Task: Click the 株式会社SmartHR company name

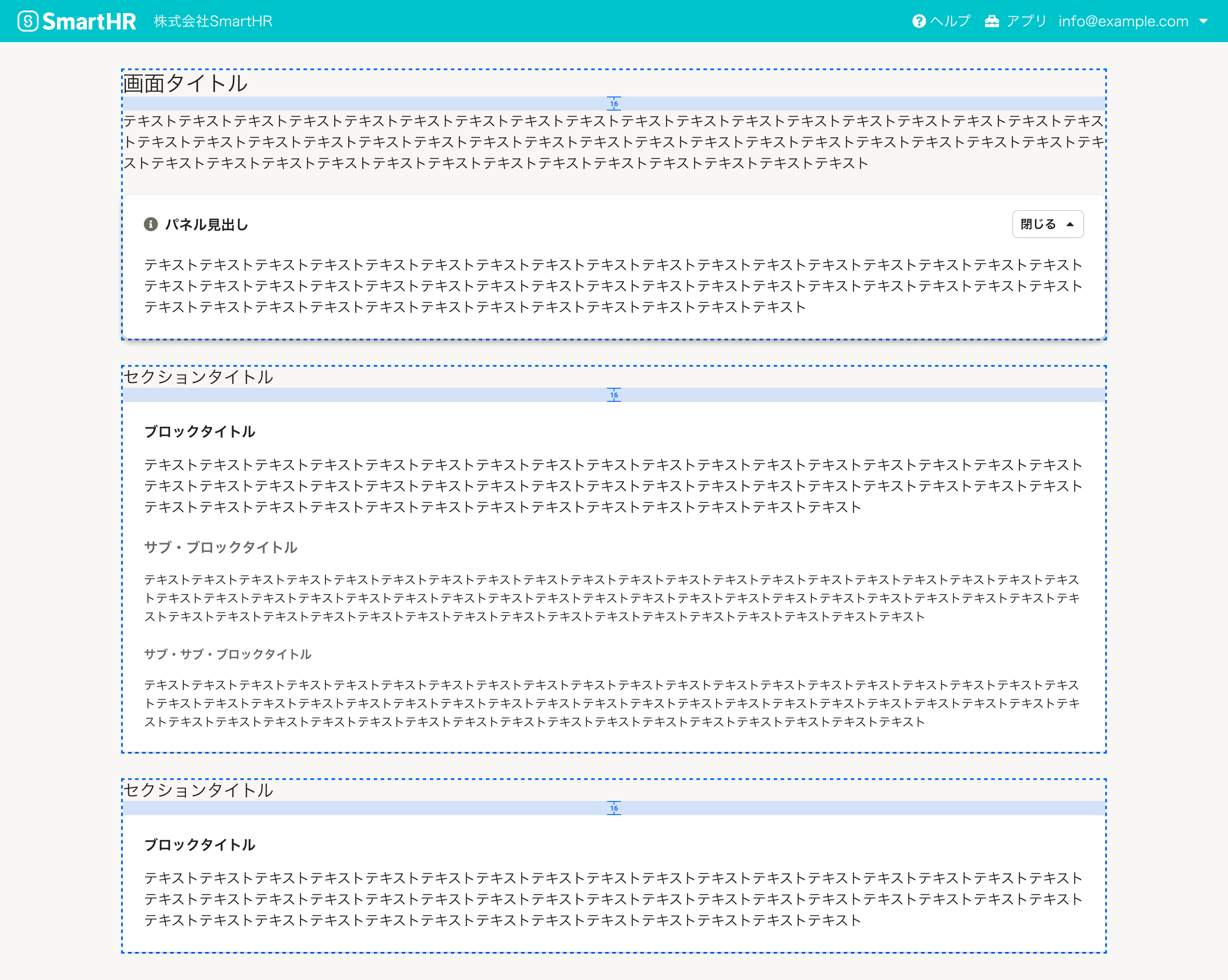Action: [x=213, y=21]
